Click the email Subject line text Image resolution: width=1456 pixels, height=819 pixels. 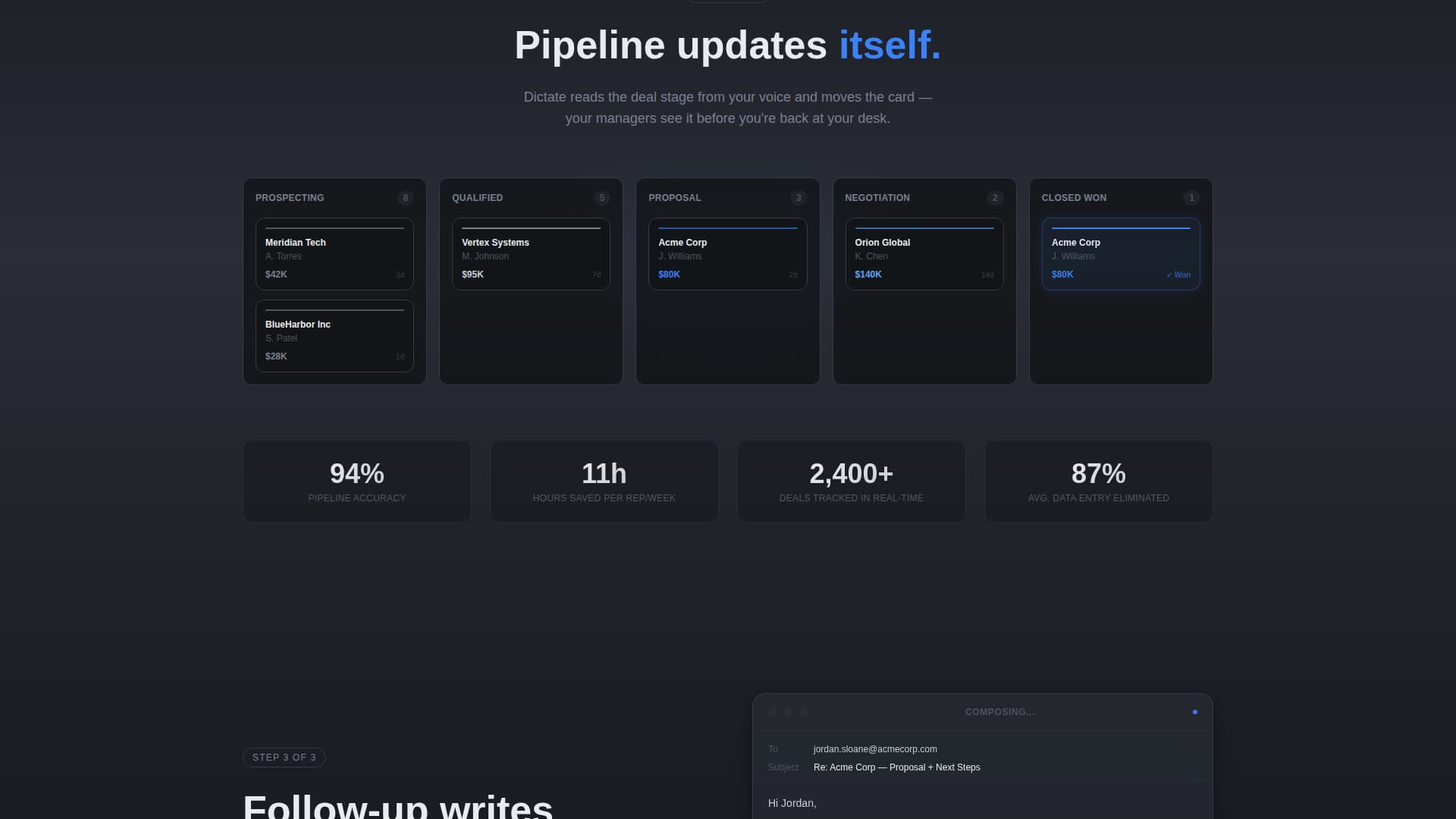point(896,767)
